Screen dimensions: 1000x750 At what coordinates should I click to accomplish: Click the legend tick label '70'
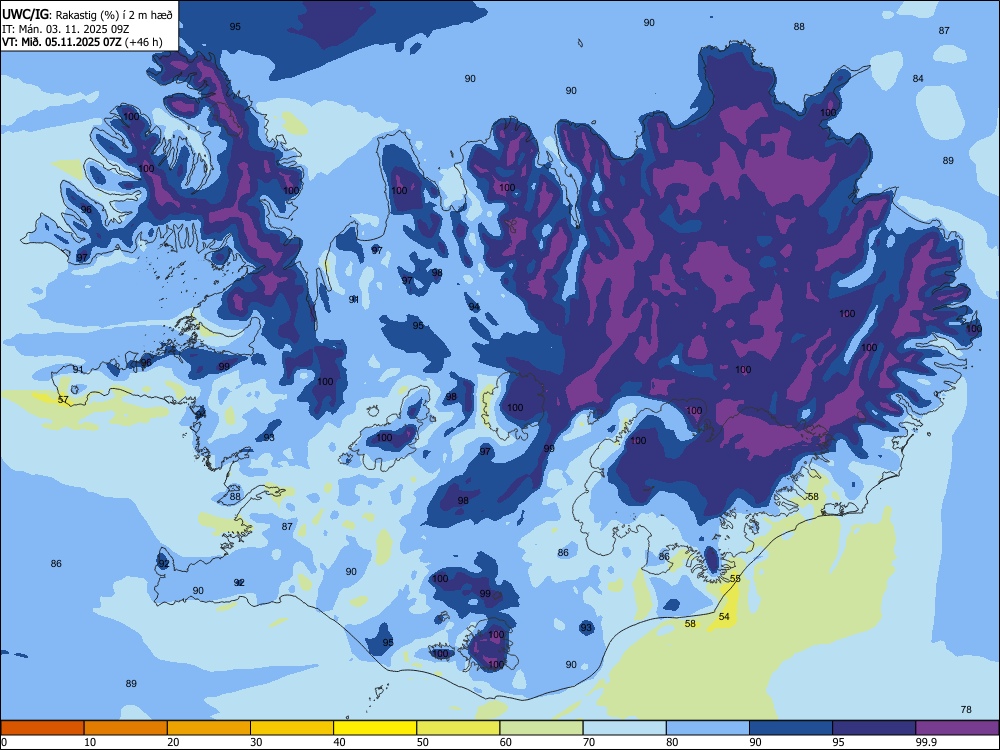589,742
